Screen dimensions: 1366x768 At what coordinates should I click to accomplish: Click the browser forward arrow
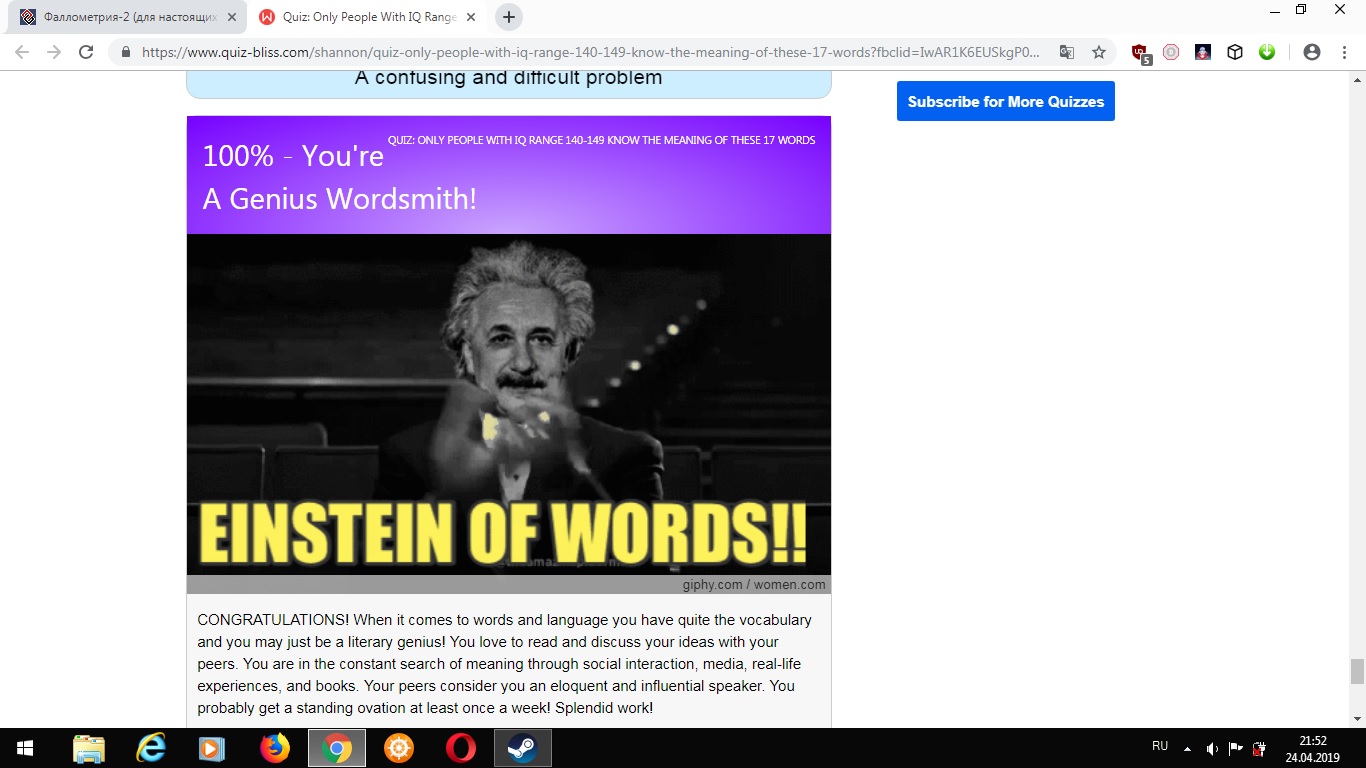pos(54,52)
